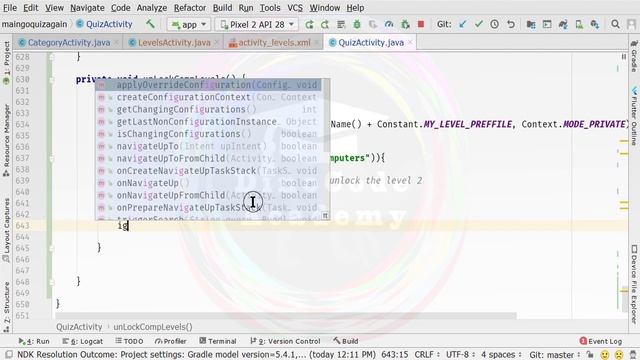
Task: Collapse code fold at line 630
Action: click(x=51, y=80)
